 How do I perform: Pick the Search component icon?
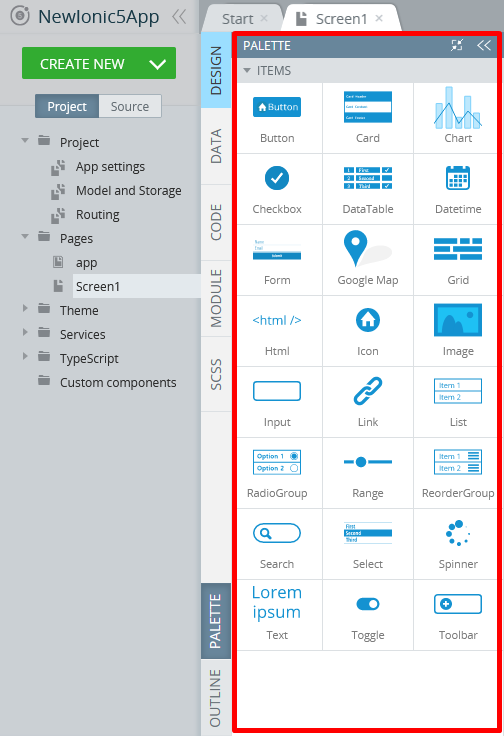pyautogui.click(x=277, y=544)
